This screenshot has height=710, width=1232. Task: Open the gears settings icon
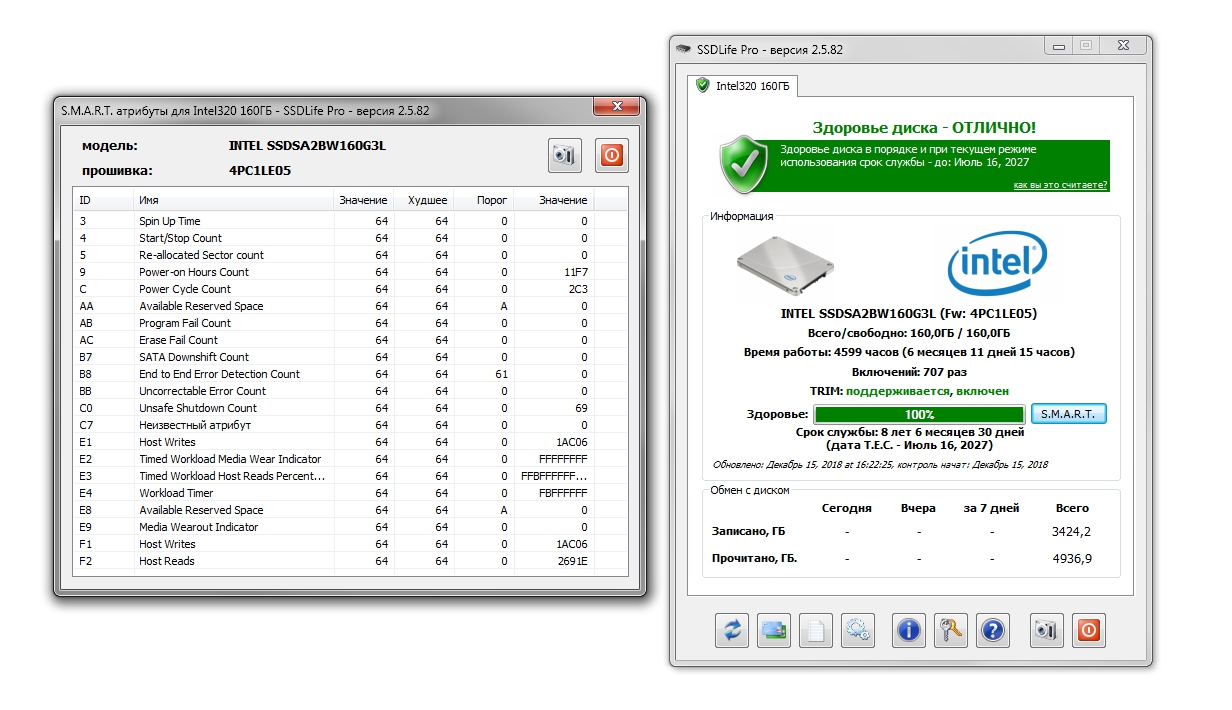pyautogui.click(x=858, y=630)
